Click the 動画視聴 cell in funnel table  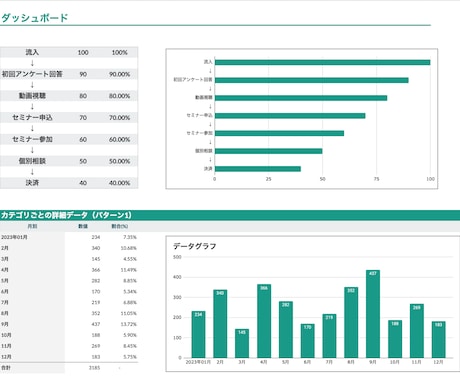tap(32, 96)
